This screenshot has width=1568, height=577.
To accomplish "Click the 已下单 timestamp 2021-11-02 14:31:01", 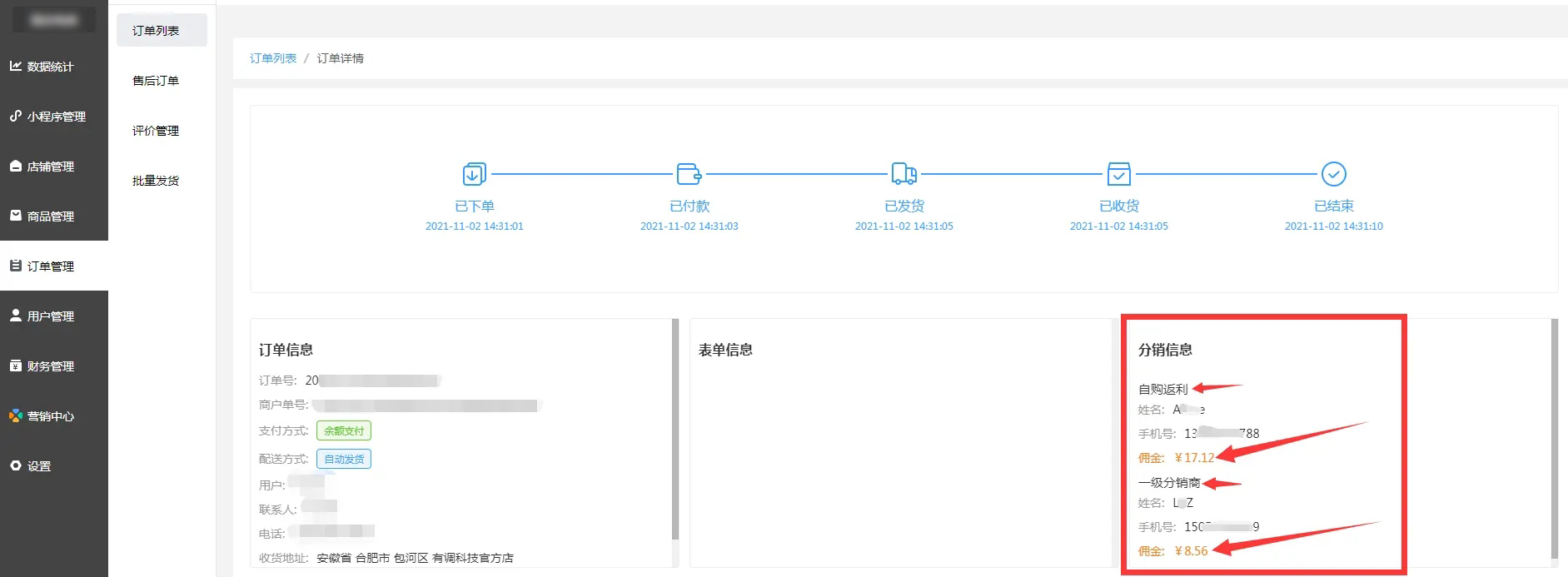I will pos(474,226).
